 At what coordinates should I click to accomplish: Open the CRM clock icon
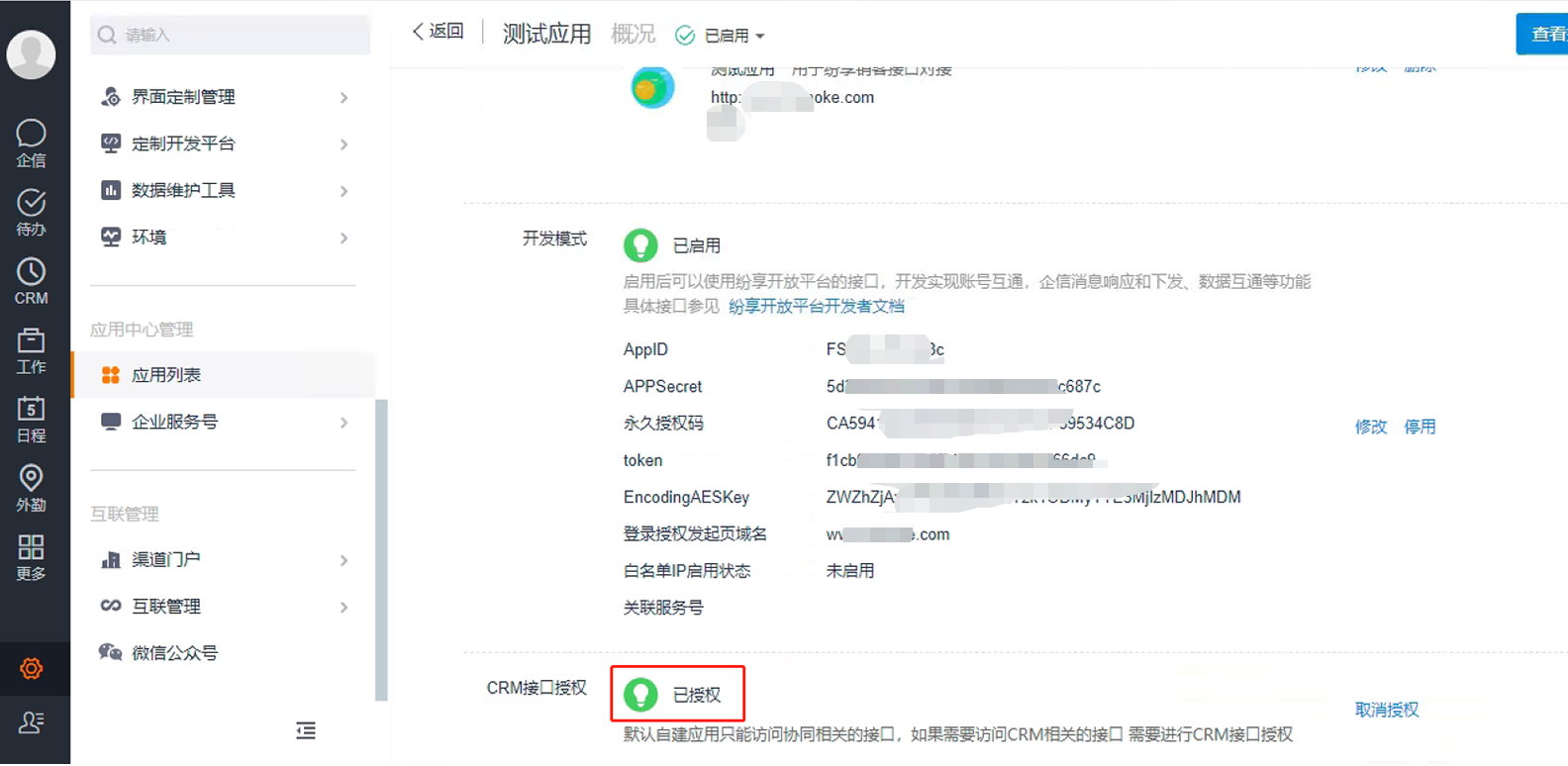[x=31, y=281]
